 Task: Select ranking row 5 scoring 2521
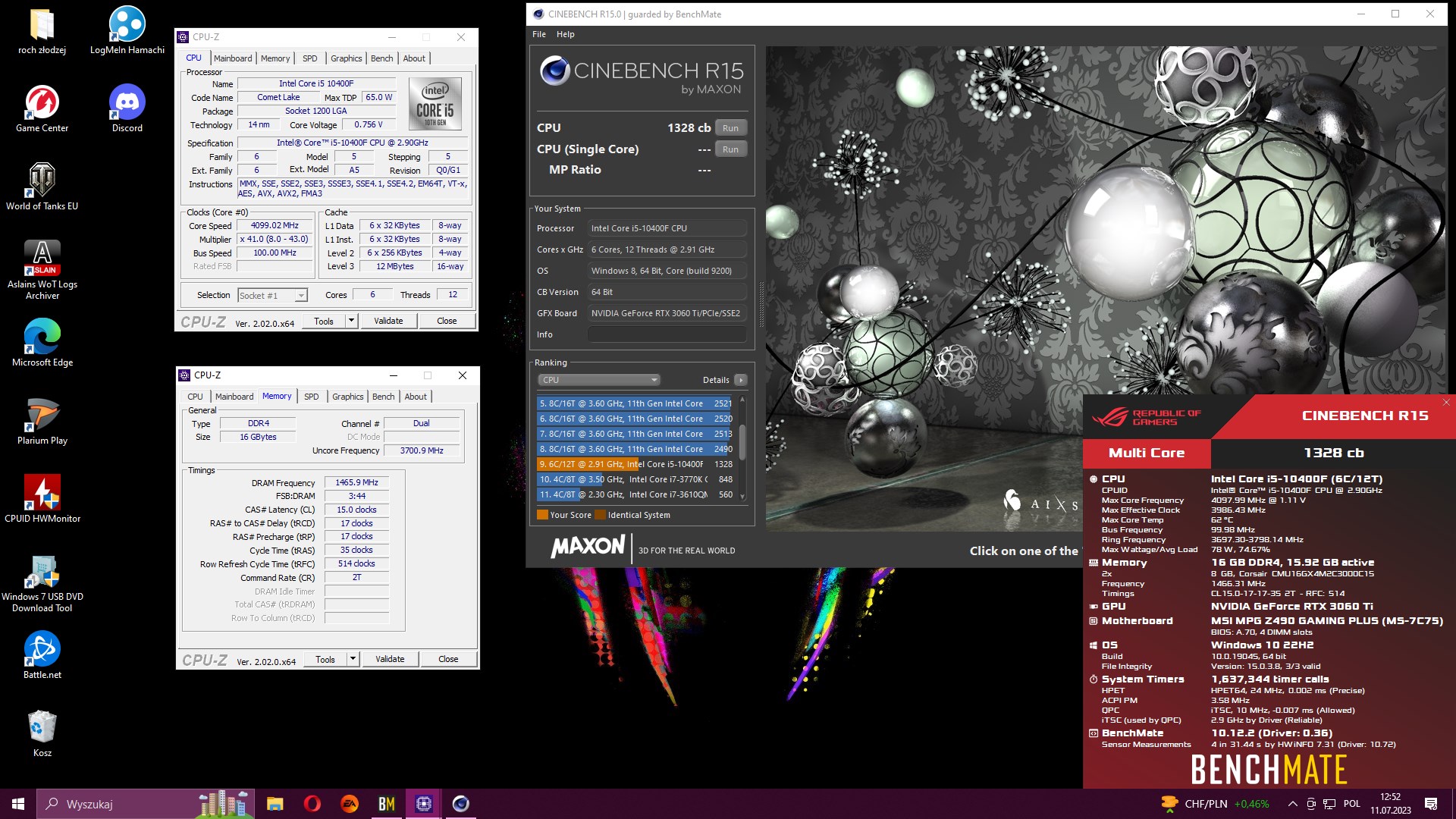coord(635,403)
